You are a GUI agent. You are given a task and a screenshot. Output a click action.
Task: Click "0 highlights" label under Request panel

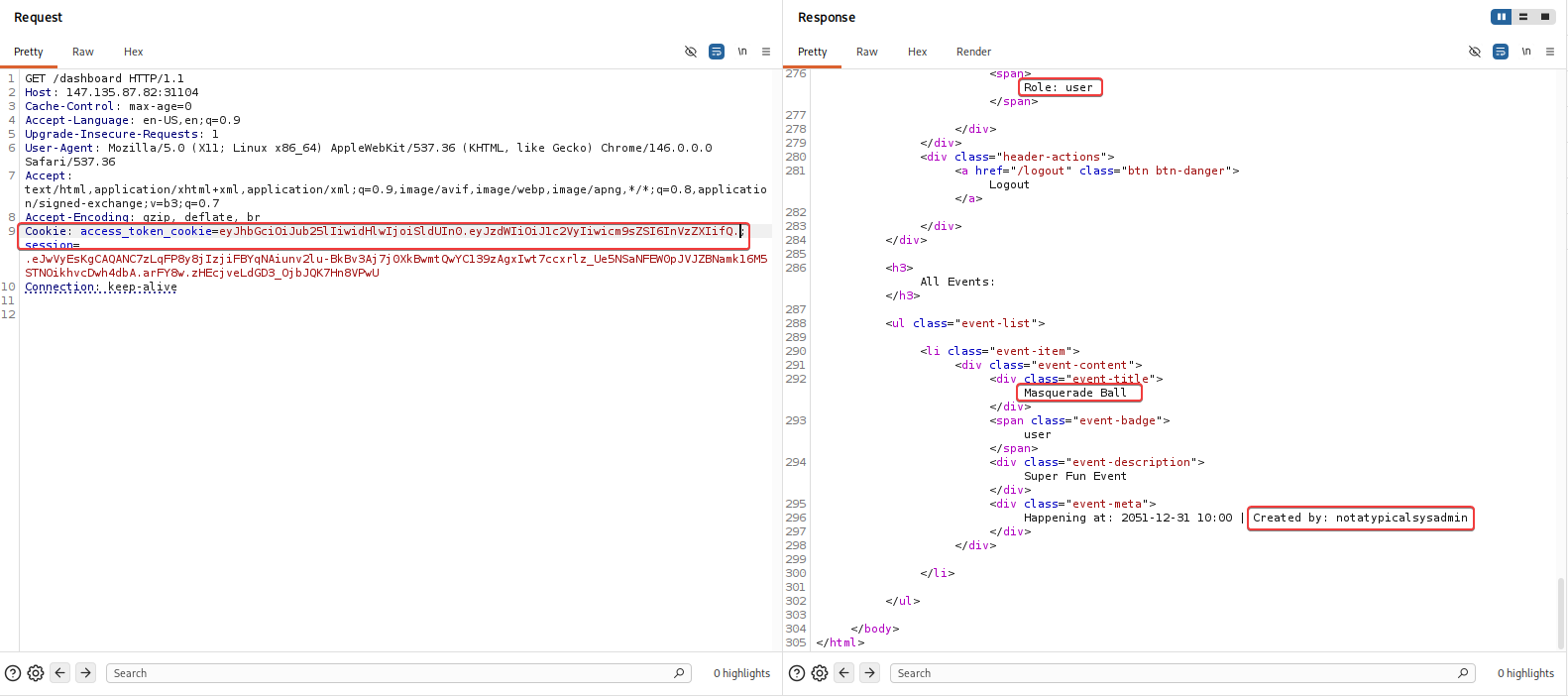pyautogui.click(x=741, y=673)
